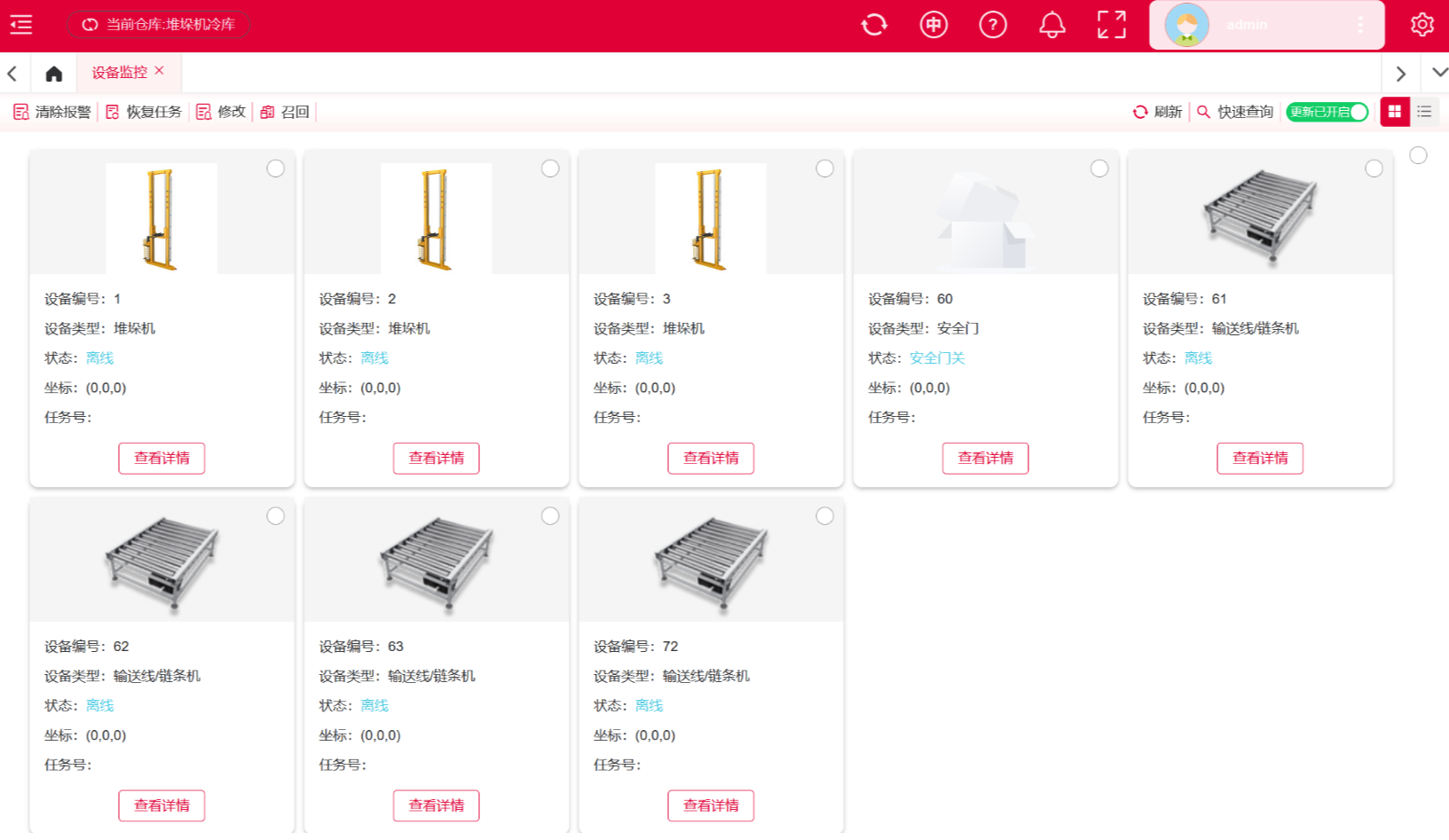Enter fullscreen mode using the expand icon
1449x840 pixels.
(1111, 25)
